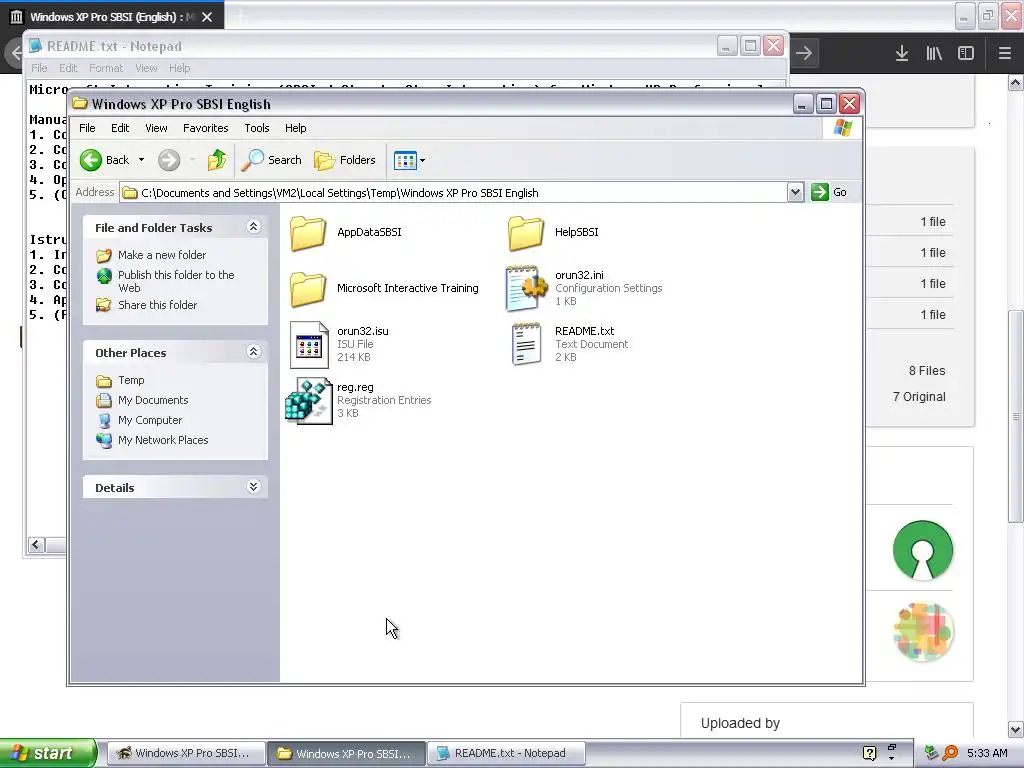
Task: Expand the address bar dropdown
Action: (x=795, y=192)
